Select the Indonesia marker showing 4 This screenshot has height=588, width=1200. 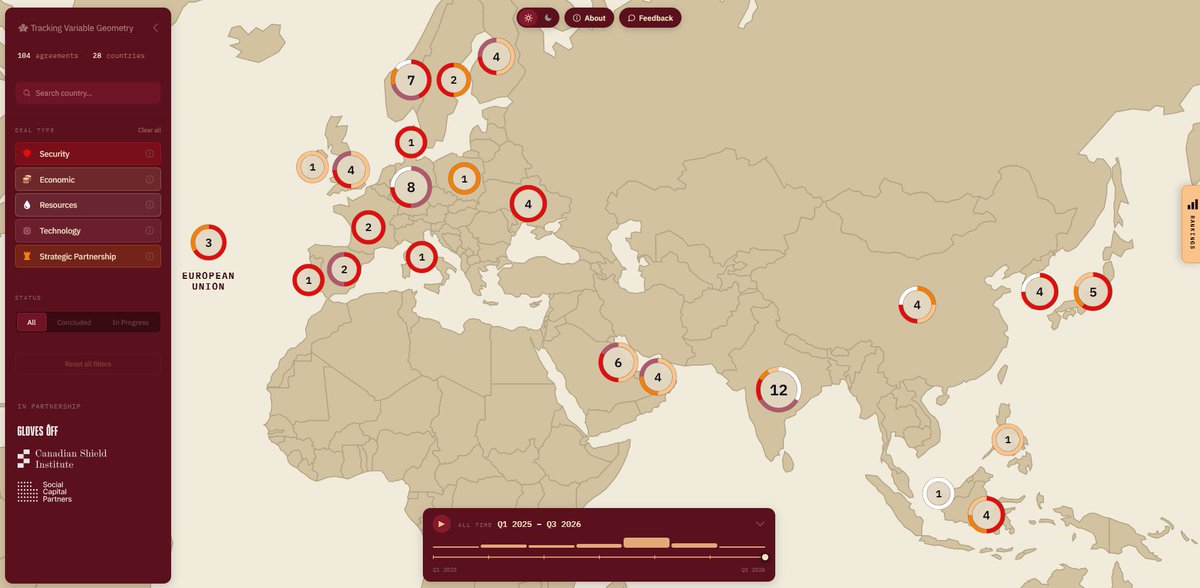(986, 515)
